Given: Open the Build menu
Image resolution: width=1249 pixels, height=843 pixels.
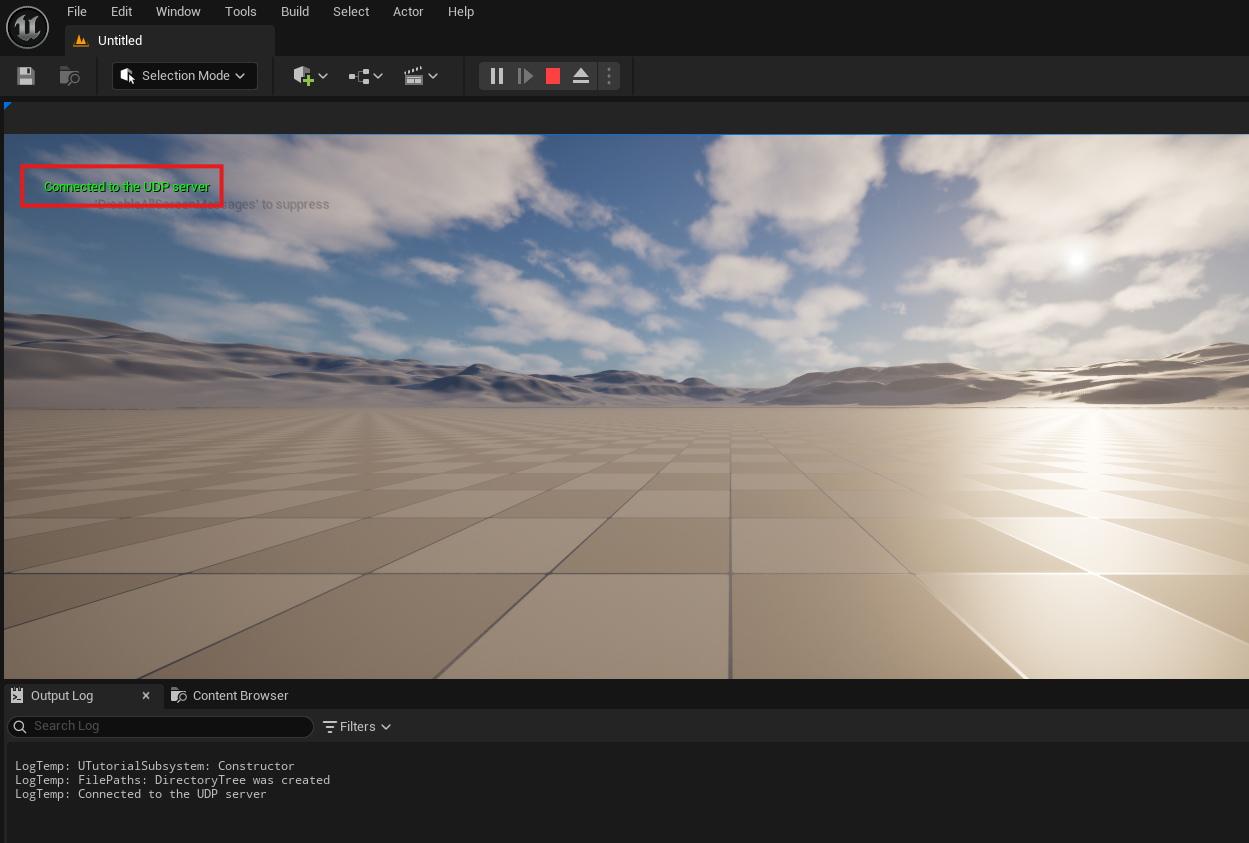Looking at the screenshot, I should coord(295,12).
